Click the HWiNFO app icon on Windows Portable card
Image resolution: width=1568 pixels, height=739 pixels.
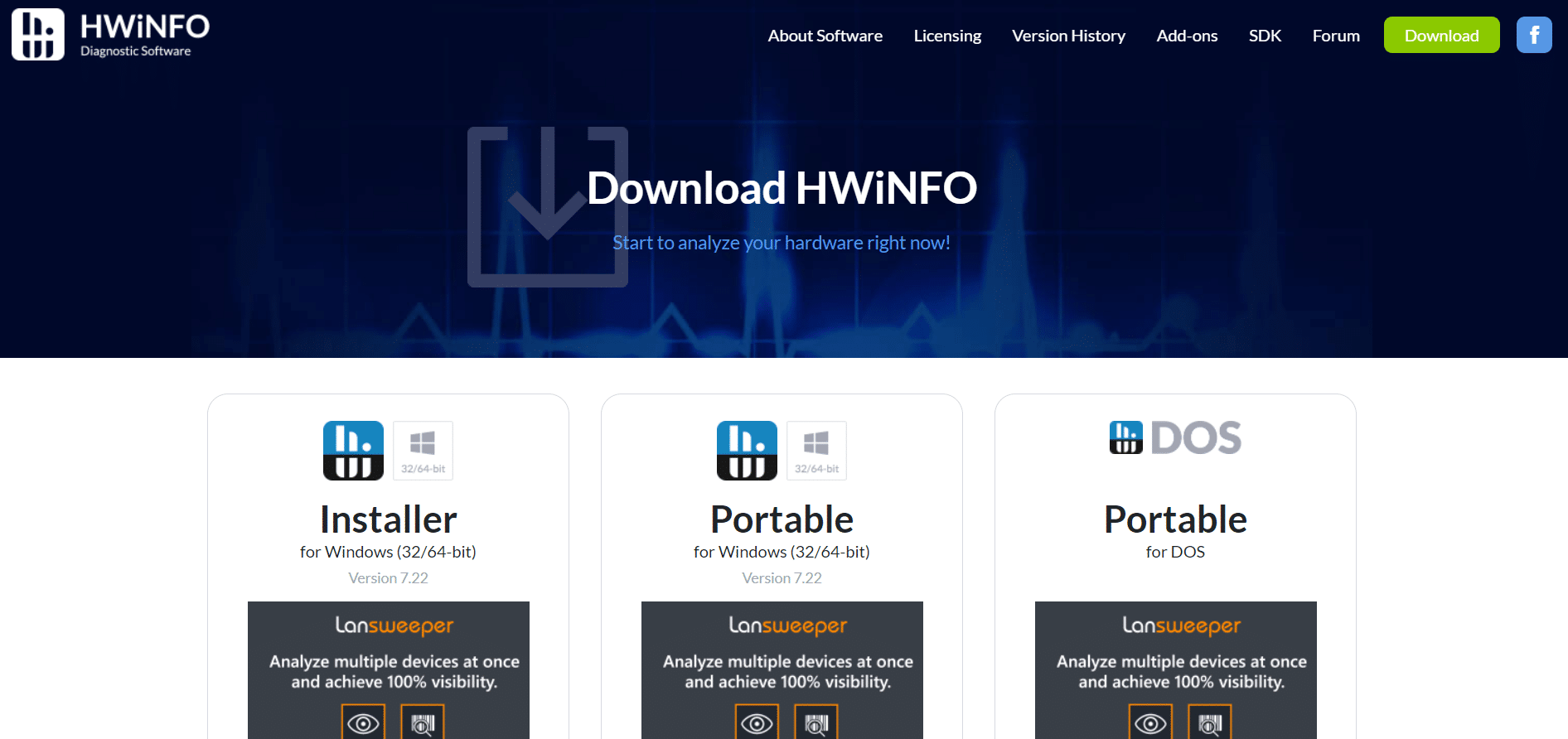click(x=747, y=451)
